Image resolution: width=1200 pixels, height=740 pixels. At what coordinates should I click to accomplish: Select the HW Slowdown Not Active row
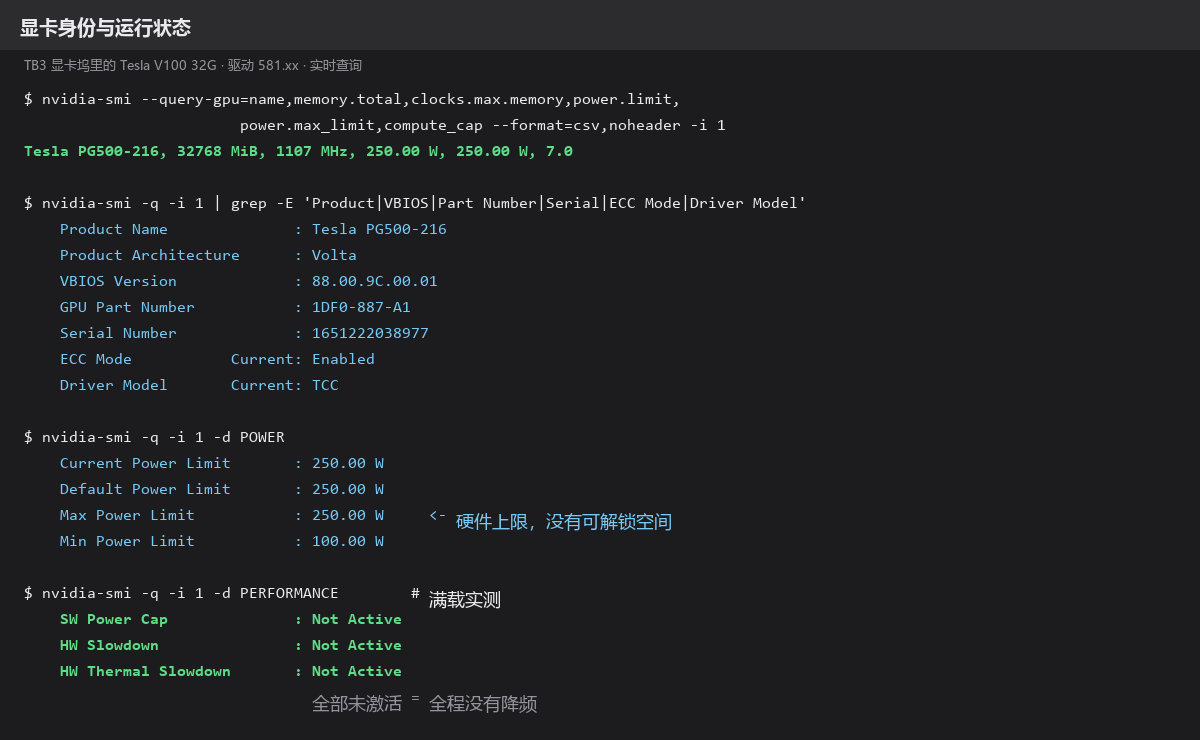point(231,645)
